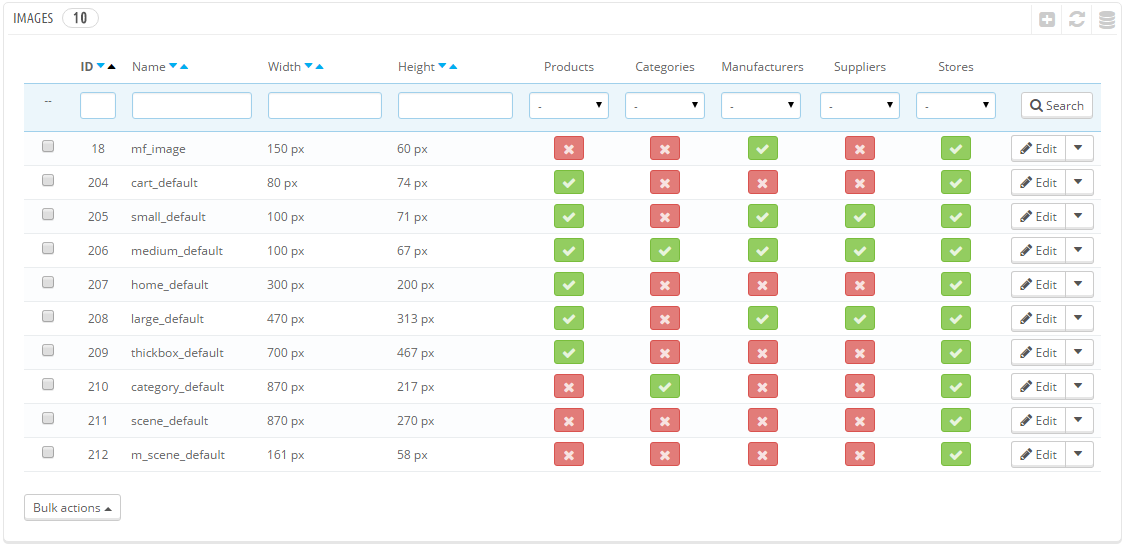
Task: Open the Products filter dropdown
Action: pos(569,106)
